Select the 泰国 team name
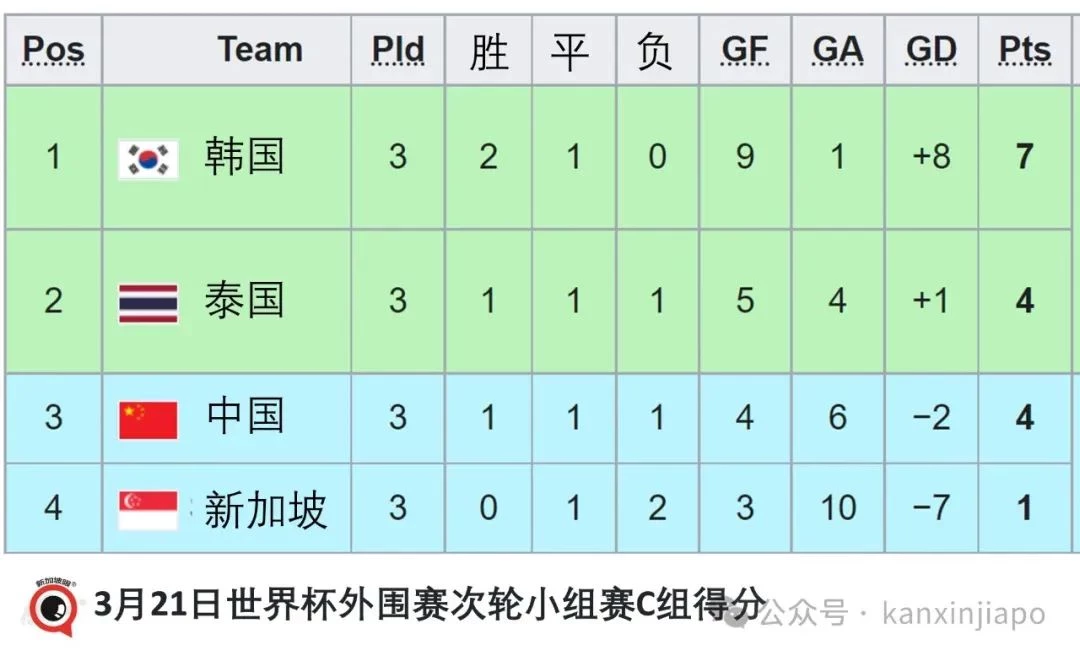Screen dimensions: 1080x656 click(245, 300)
